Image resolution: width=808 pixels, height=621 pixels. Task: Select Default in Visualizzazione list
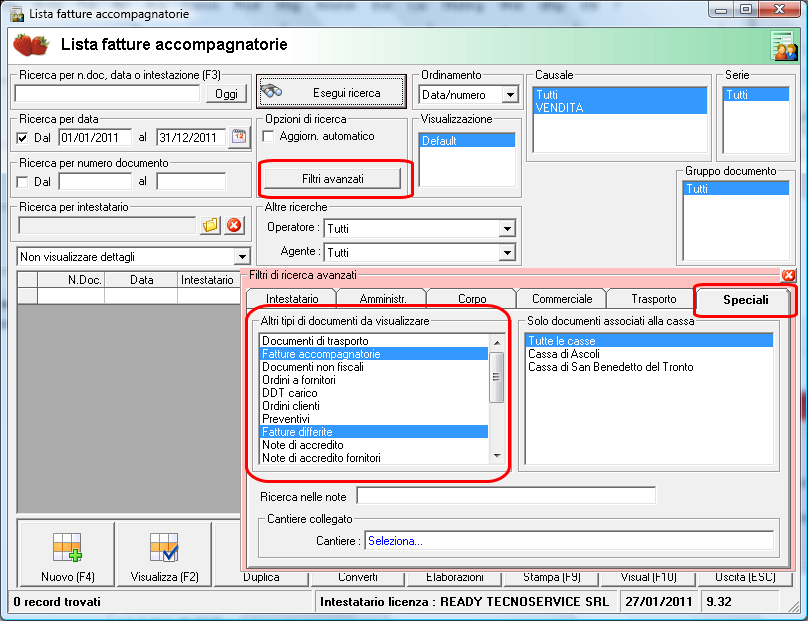(x=467, y=141)
